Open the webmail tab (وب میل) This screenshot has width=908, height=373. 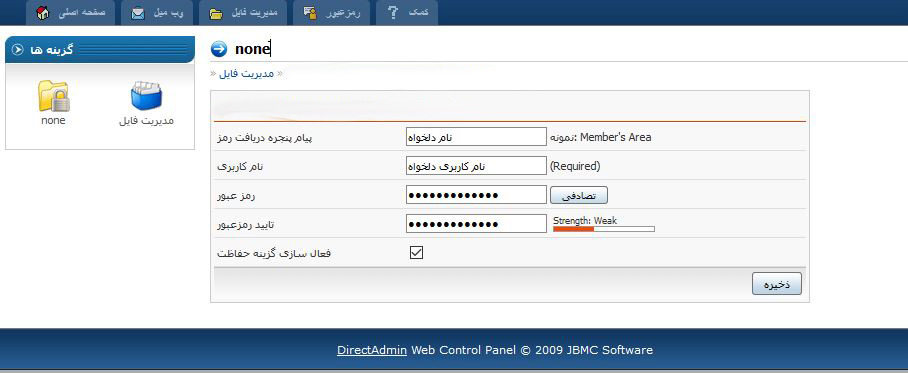coord(157,13)
